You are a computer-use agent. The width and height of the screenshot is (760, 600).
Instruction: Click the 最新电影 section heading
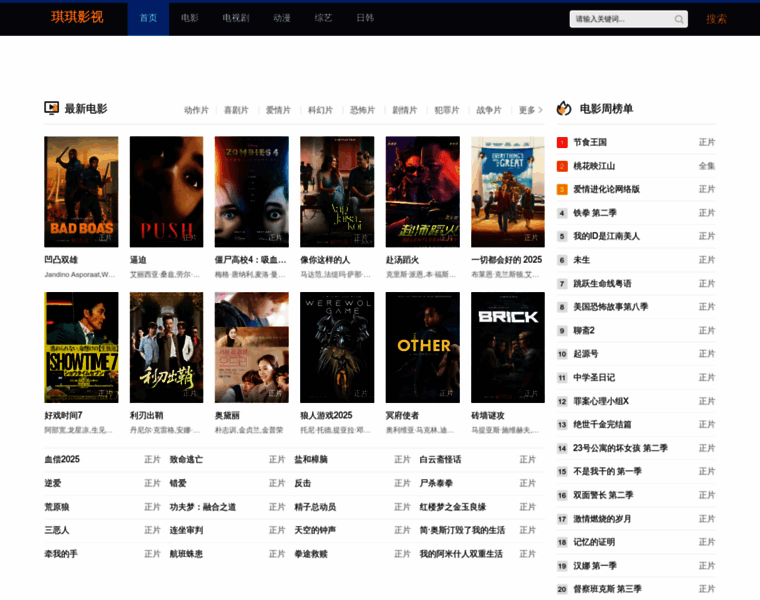[x=86, y=109]
